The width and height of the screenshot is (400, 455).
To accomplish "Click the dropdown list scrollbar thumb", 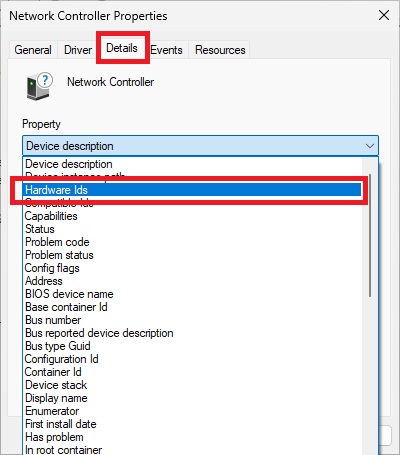I will tap(370, 235).
